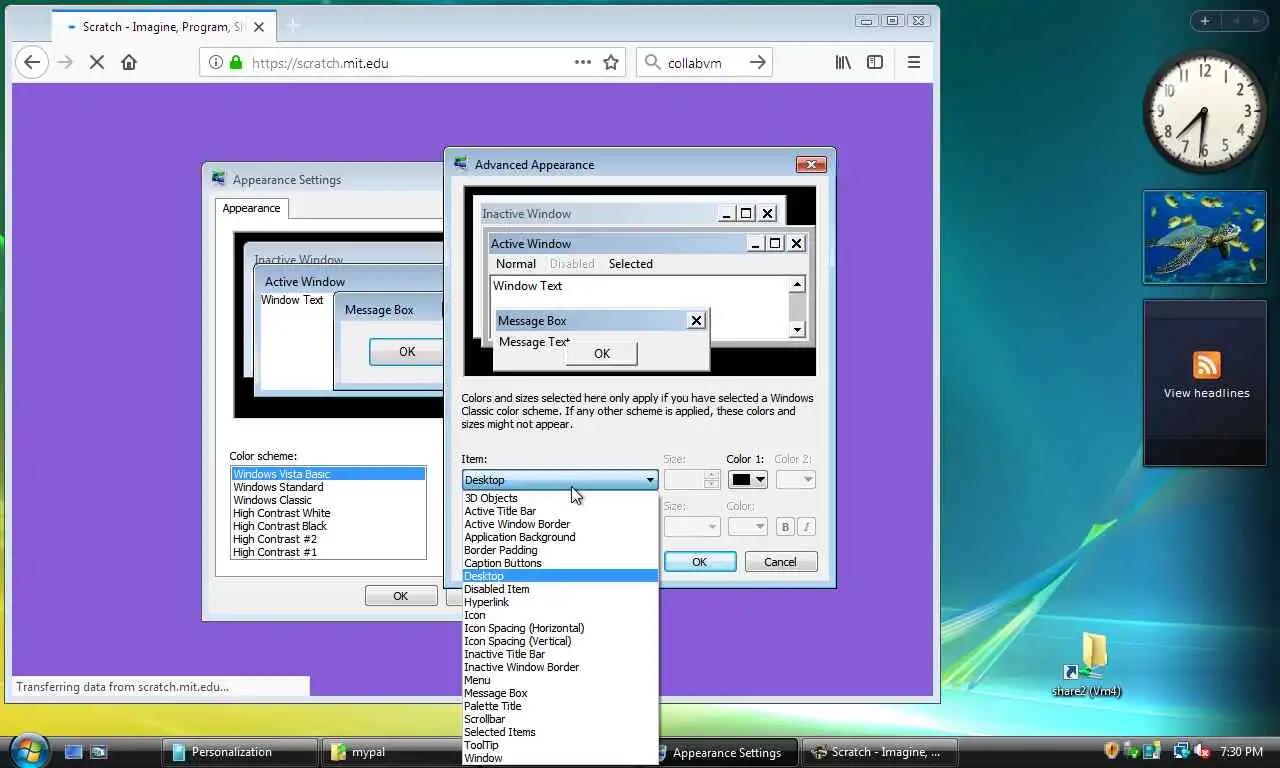The image size is (1280, 768).
Task: Confirm Advanced Appearance with OK
Action: pos(700,562)
